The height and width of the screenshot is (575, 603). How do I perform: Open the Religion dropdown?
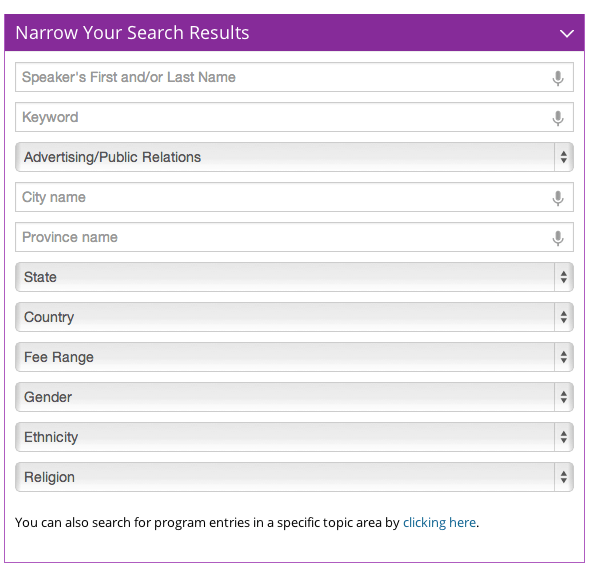[x=294, y=477]
